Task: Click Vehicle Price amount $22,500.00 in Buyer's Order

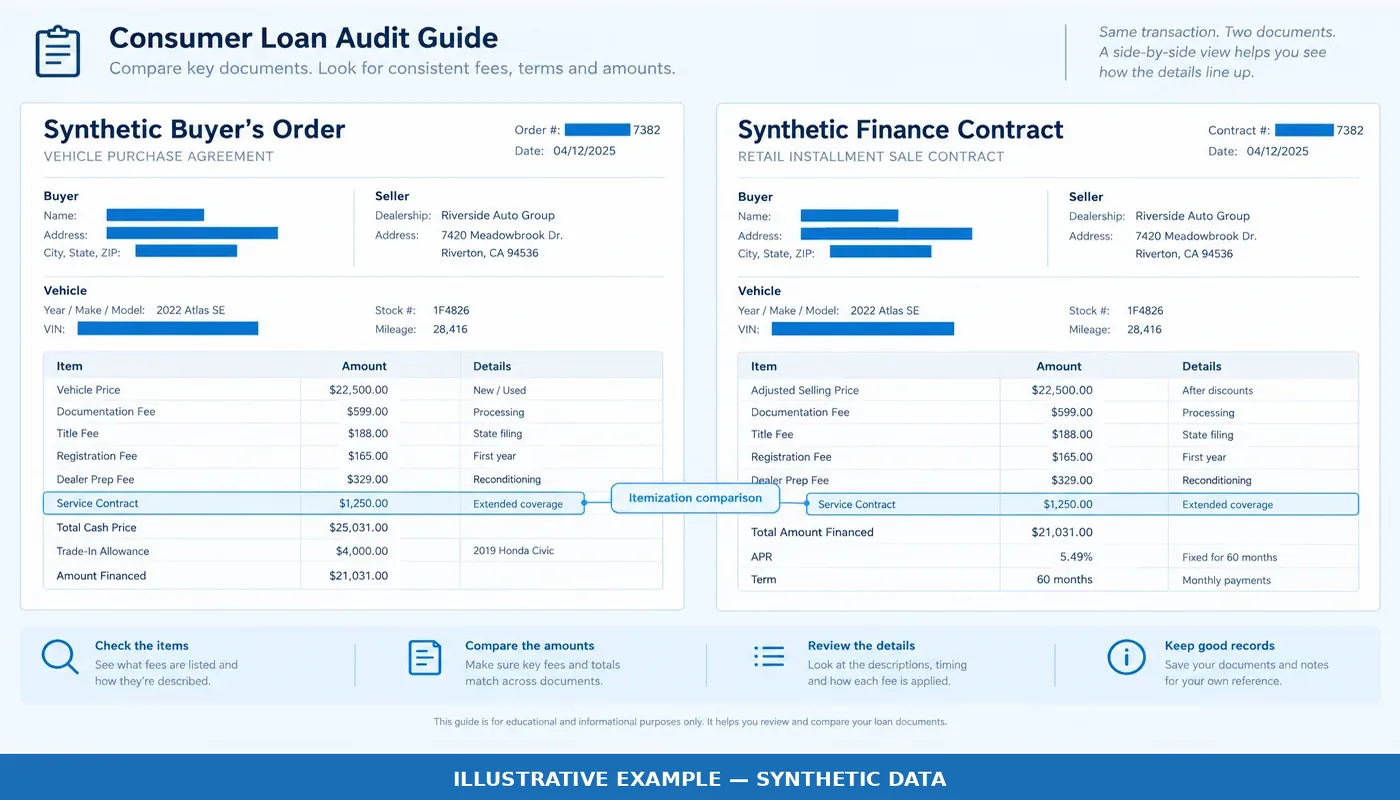Action: [x=358, y=390]
